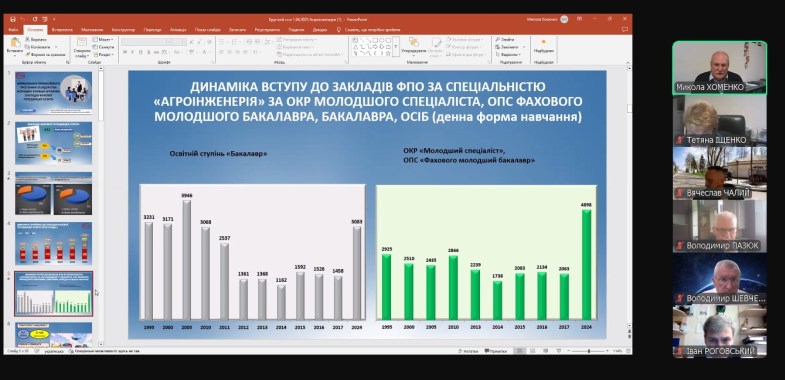Adjust the zoom slider in status bar
The height and width of the screenshot is (380, 785).
click(x=588, y=351)
